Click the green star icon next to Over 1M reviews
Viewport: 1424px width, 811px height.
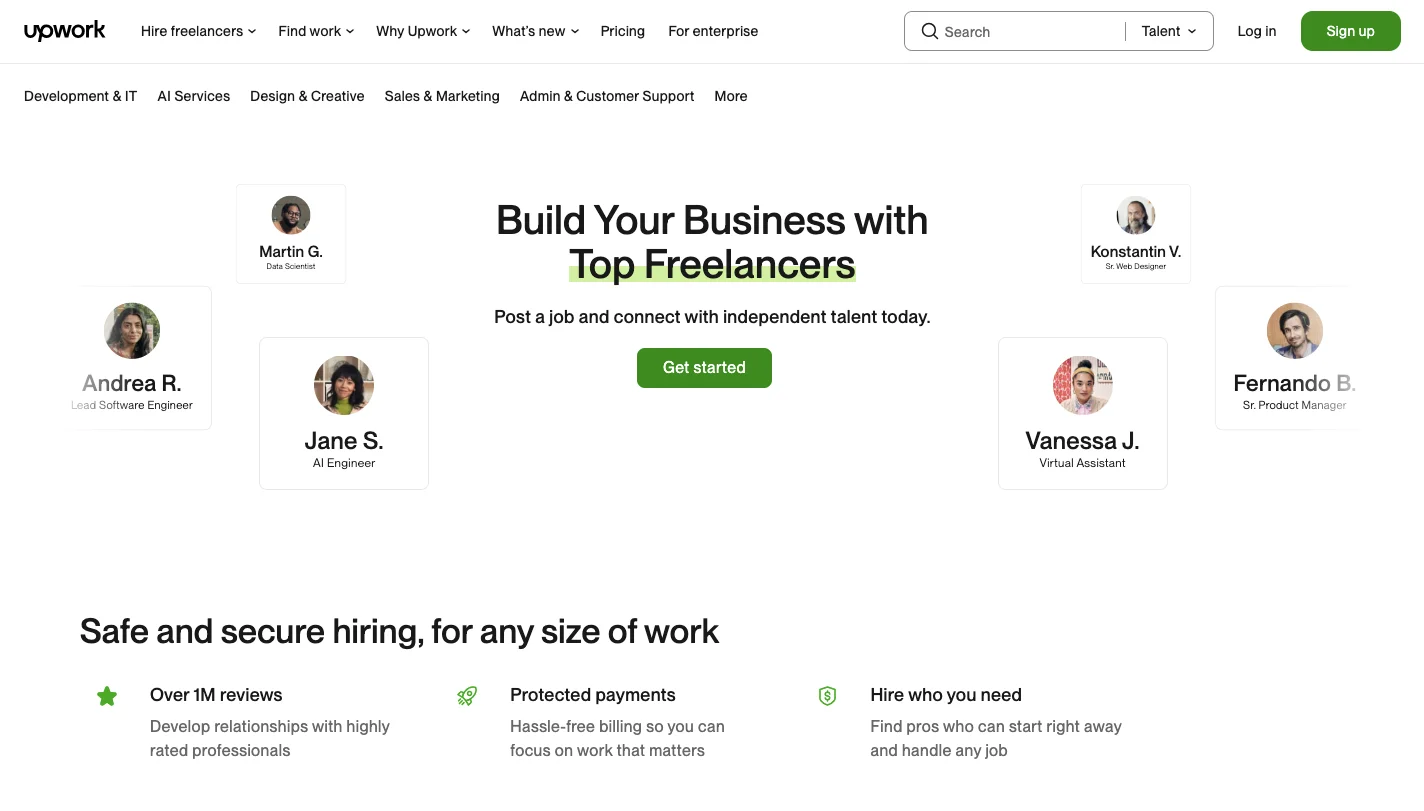[x=107, y=695]
